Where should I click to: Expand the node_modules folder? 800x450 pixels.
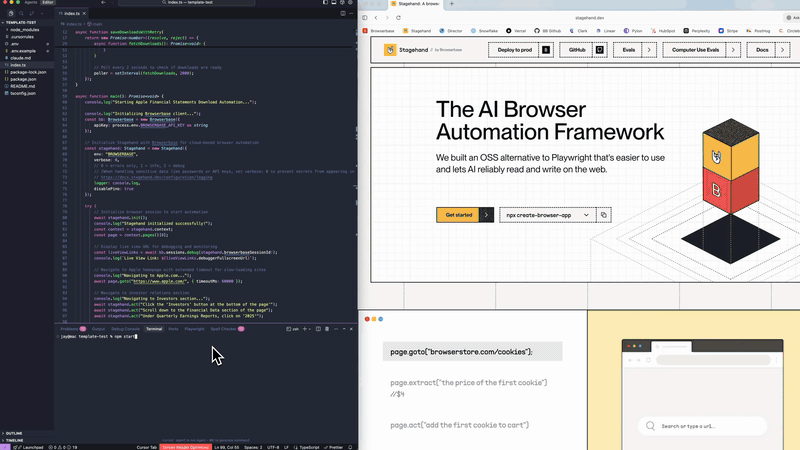click(23, 29)
